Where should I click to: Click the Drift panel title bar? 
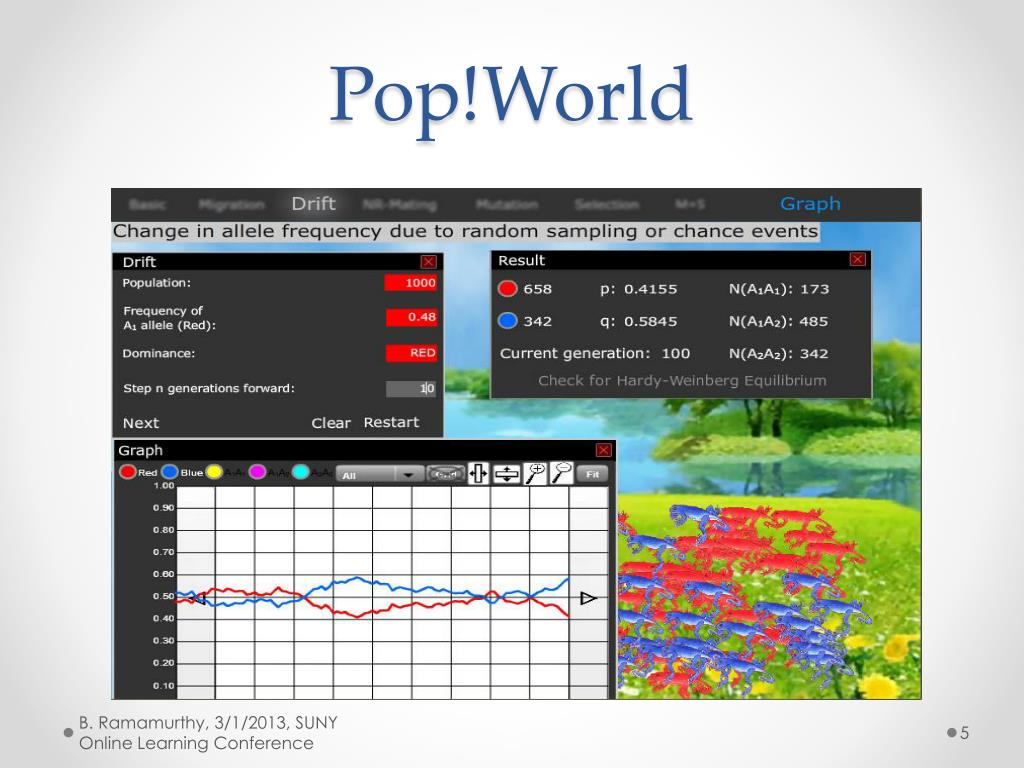[278, 262]
